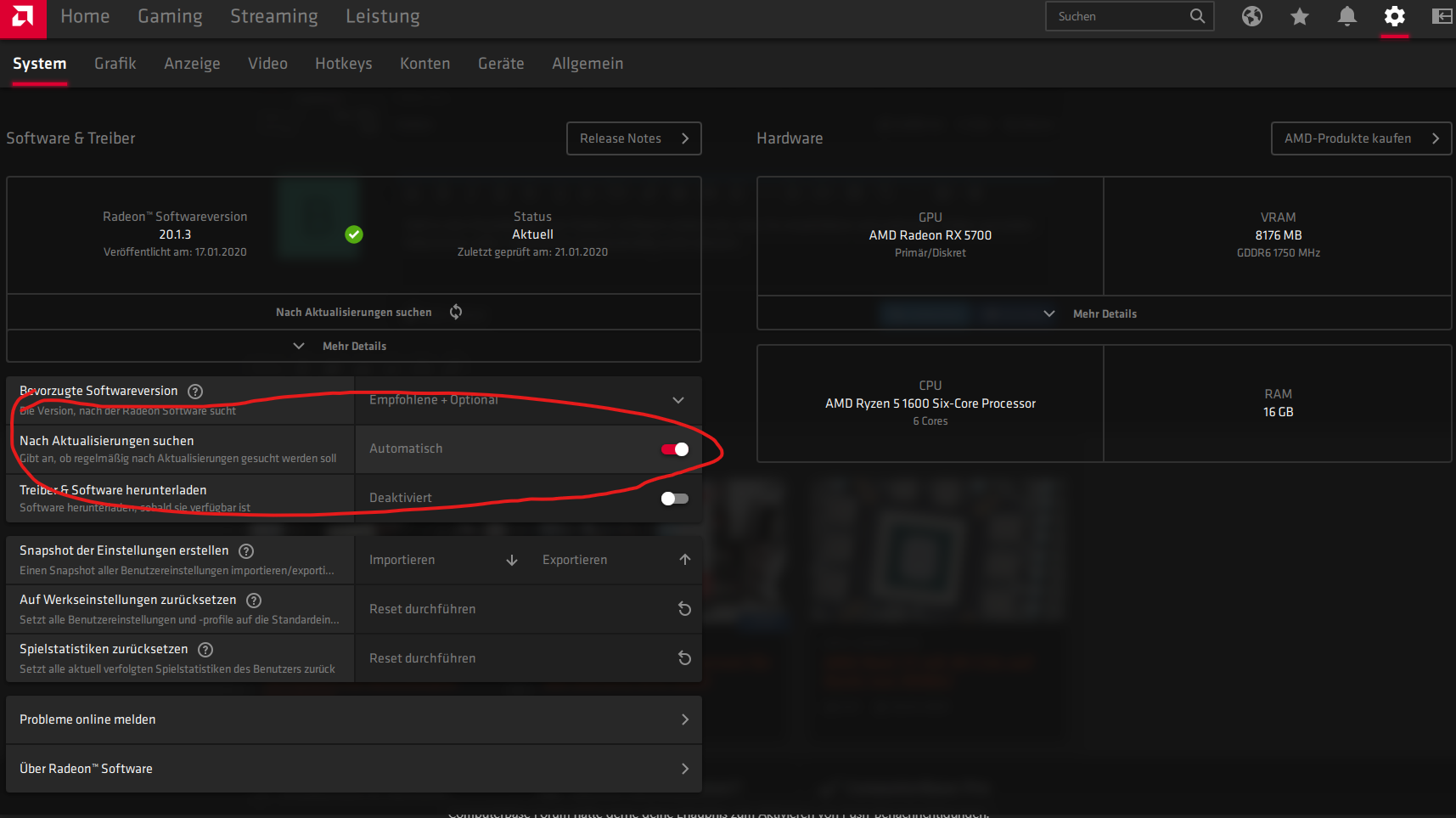Screen dimensions: 1456x818
Task: Click the AMD logo icon
Action: (23, 17)
